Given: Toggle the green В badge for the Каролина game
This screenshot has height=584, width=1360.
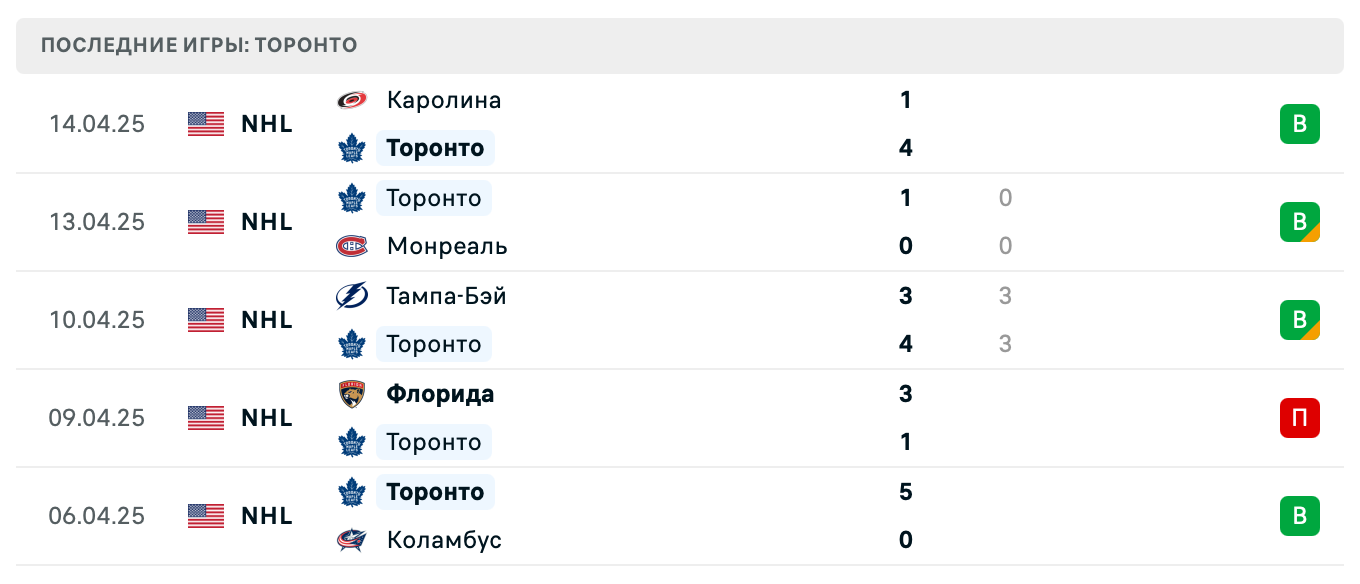Looking at the screenshot, I should tap(1301, 124).
